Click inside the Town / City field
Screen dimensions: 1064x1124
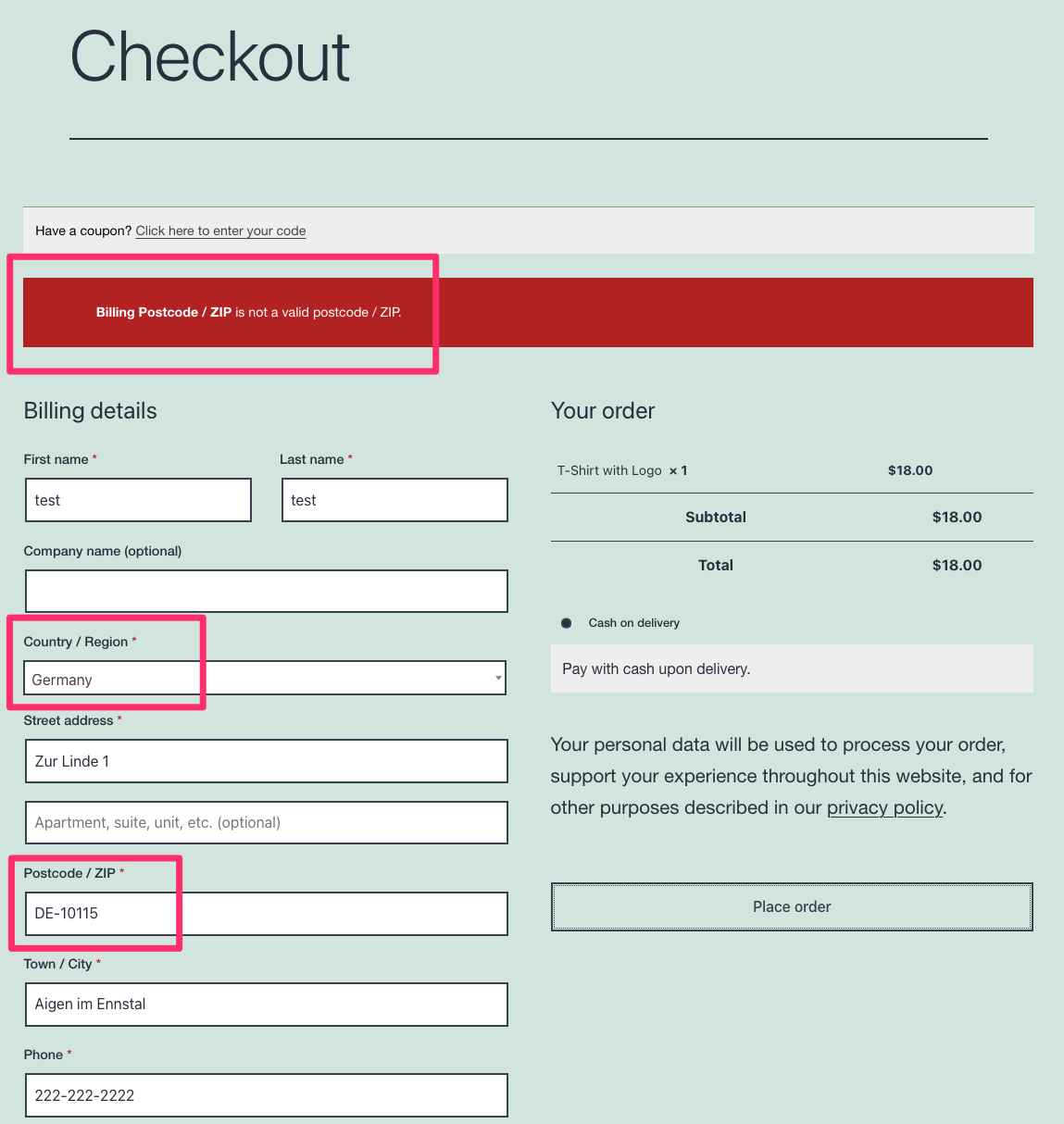[x=266, y=1005]
